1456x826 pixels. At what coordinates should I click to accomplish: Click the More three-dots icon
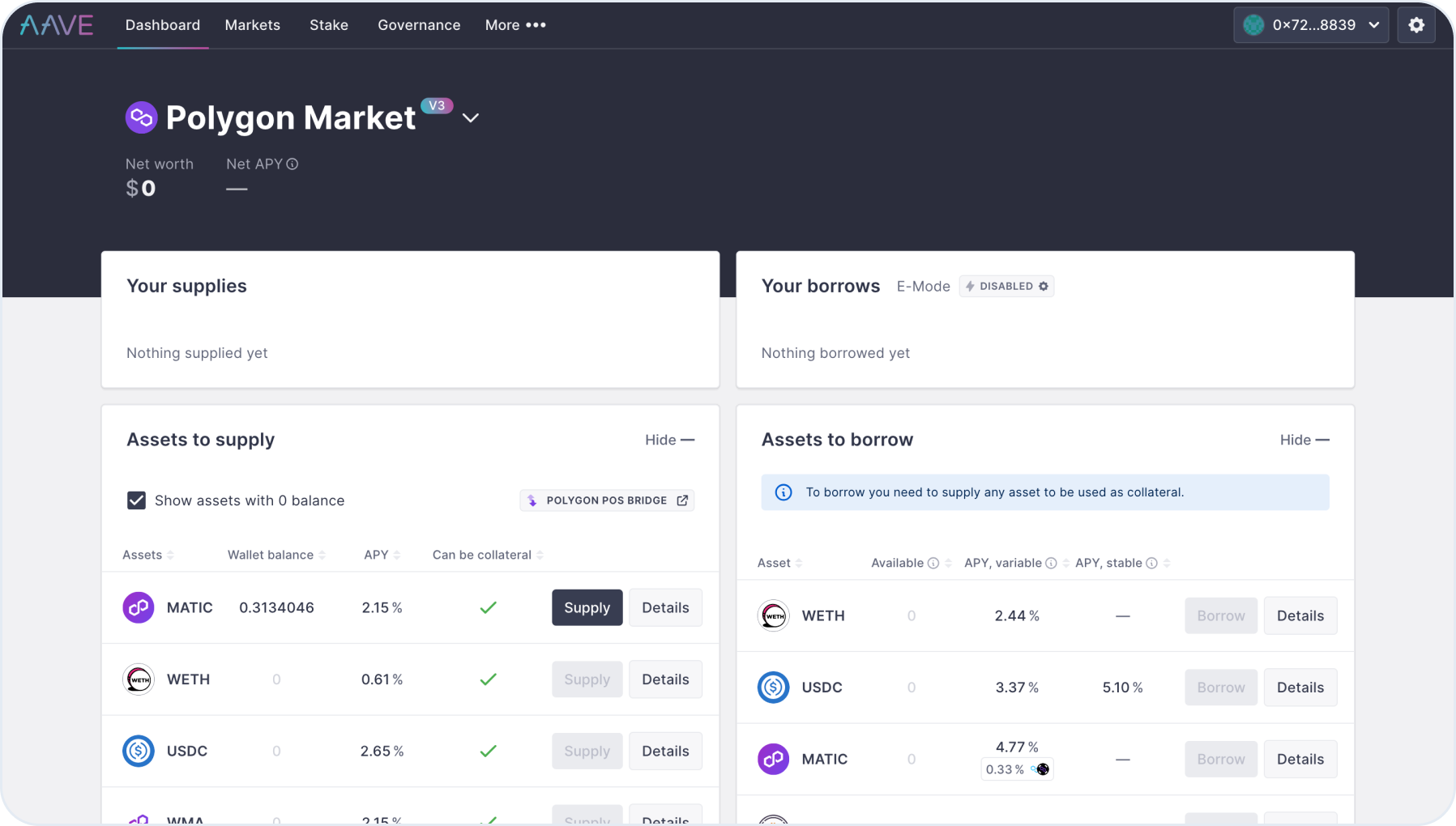point(536,25)
